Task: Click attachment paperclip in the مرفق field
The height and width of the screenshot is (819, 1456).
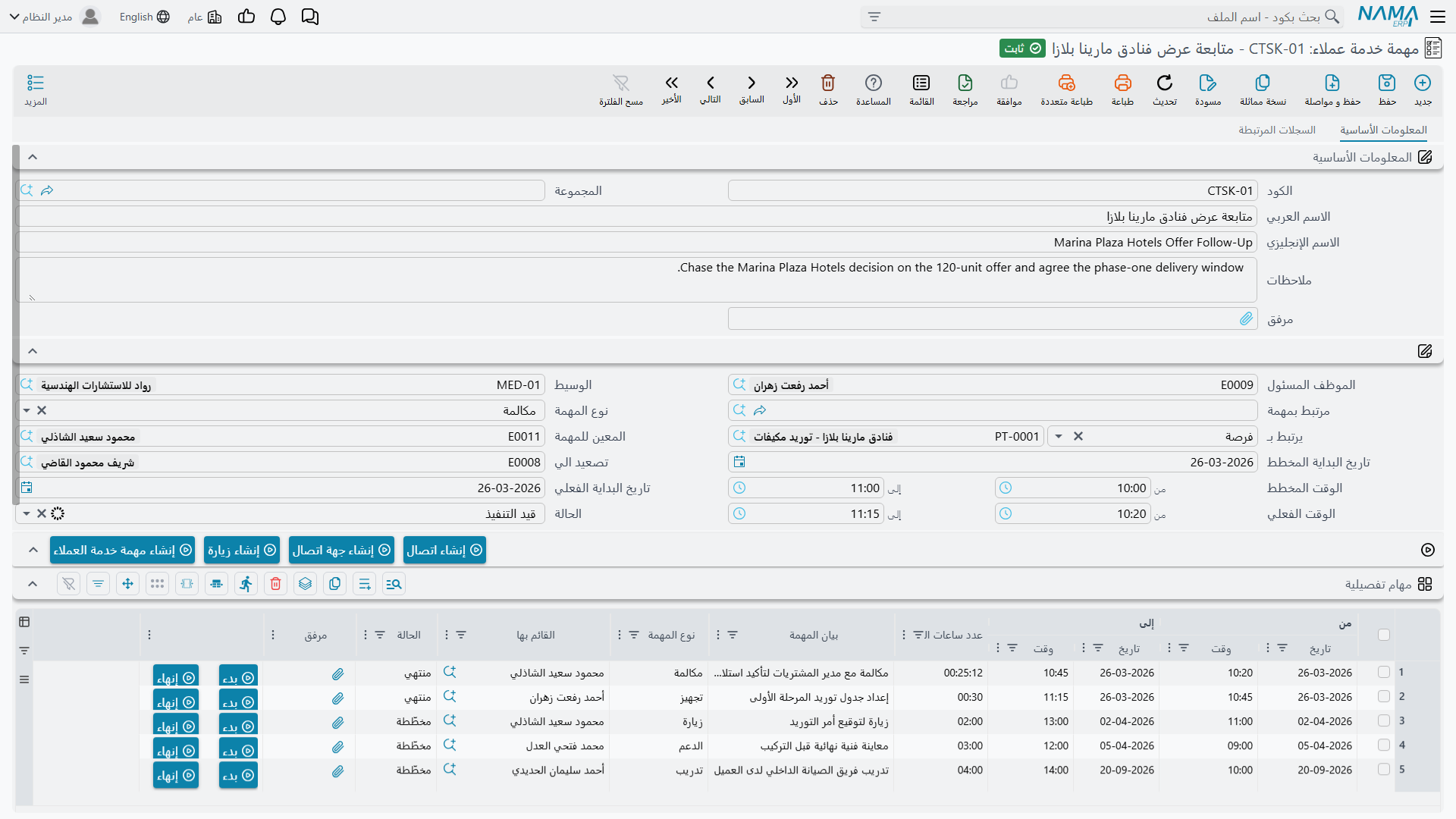Action: [1246, 318]
